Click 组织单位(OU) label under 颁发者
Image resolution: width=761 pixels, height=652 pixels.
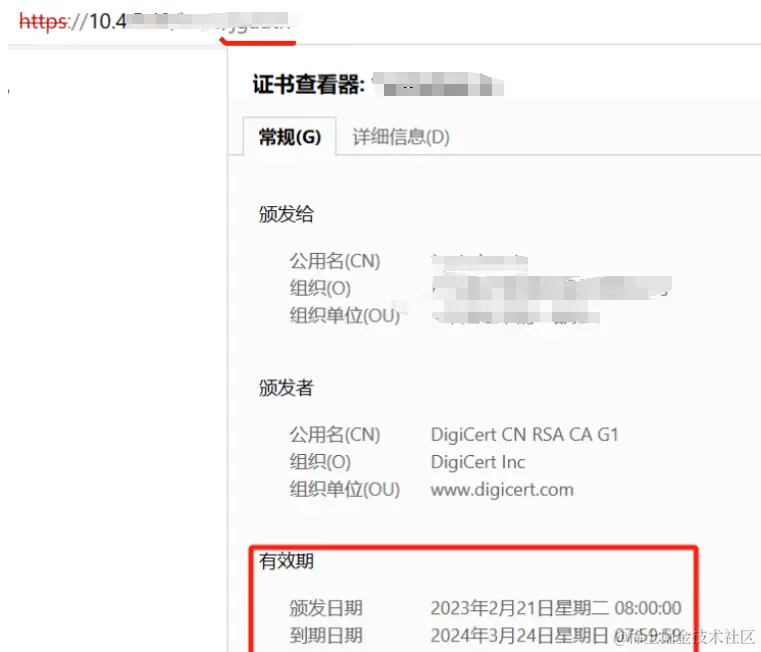pos(345,489)
